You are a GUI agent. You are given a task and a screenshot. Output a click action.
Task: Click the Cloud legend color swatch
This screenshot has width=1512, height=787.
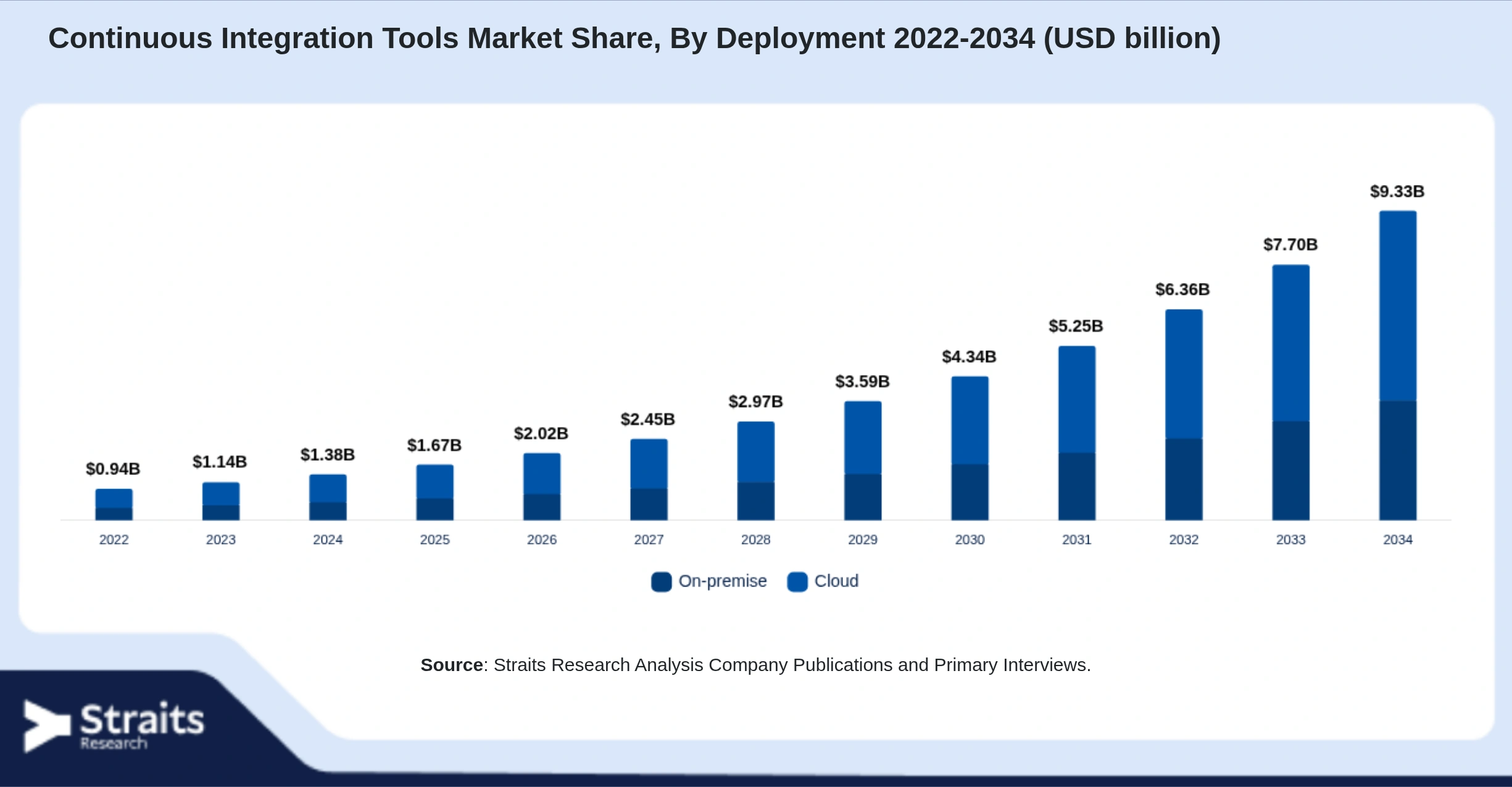point(797,582)
